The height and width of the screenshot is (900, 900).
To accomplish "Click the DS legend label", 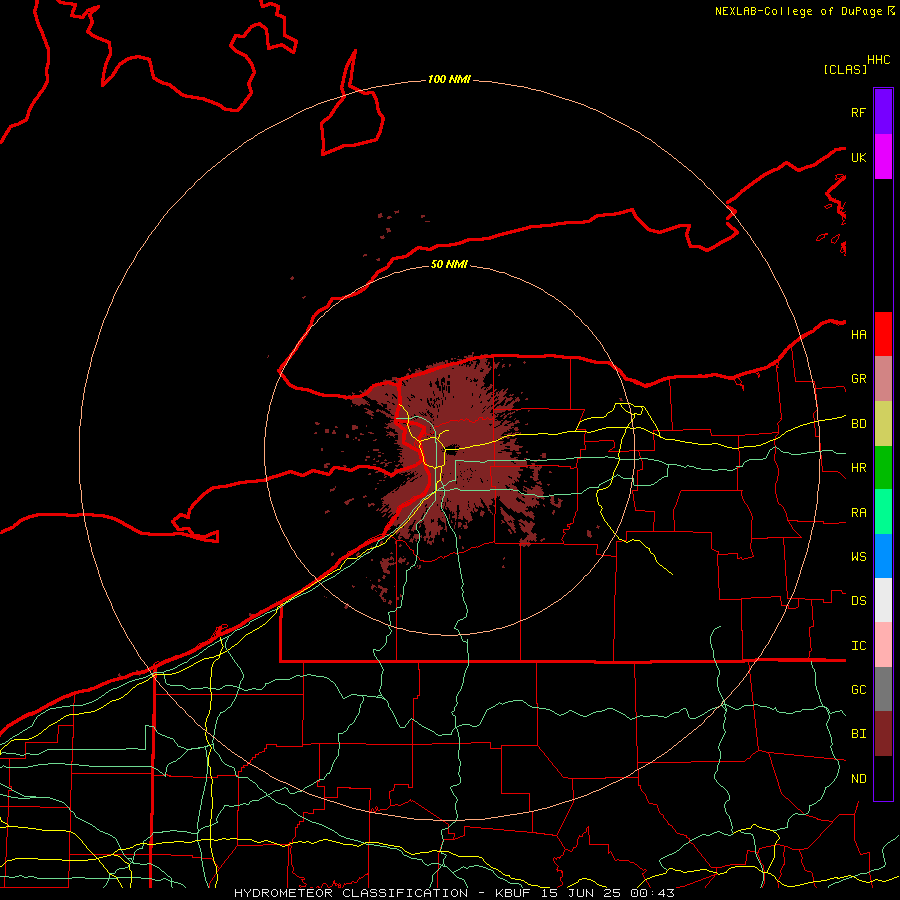I will 858,601.
